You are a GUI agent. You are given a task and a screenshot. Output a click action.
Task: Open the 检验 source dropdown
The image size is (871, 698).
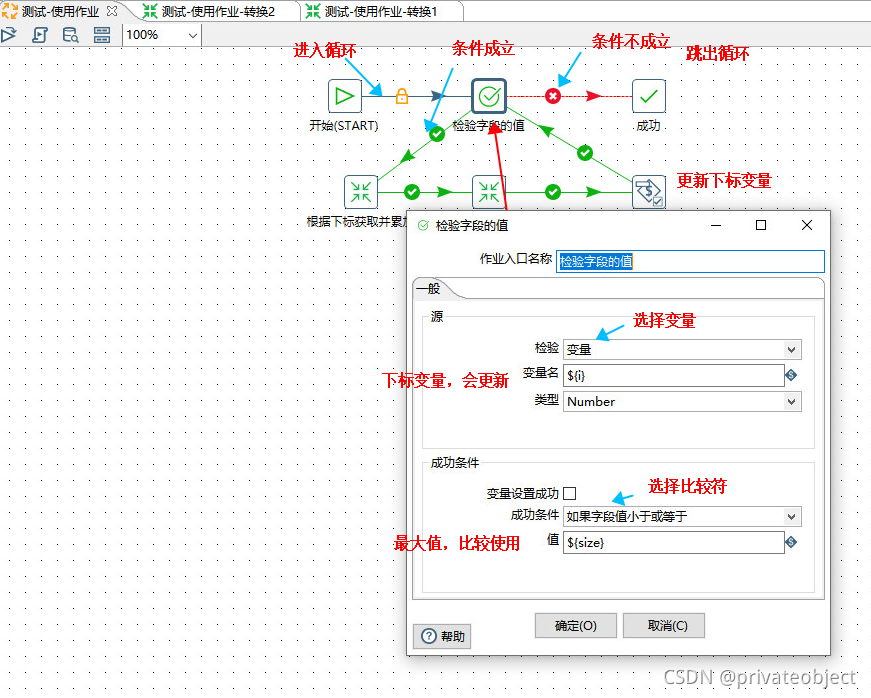click(x=682, y=349)
